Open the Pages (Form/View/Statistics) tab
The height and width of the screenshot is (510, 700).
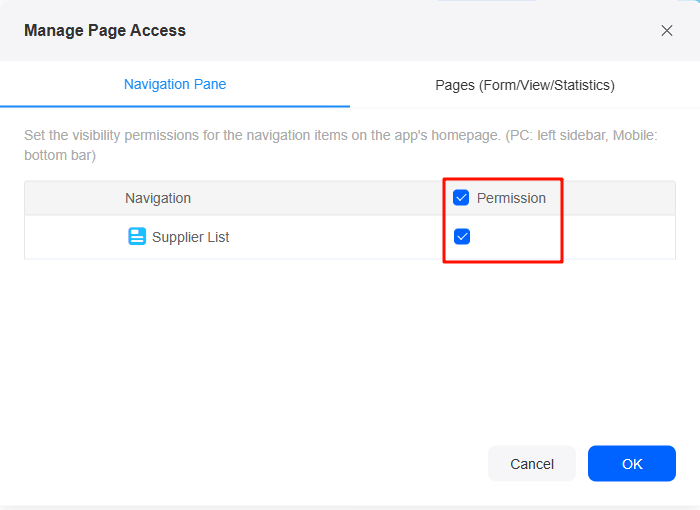point(525,85)
